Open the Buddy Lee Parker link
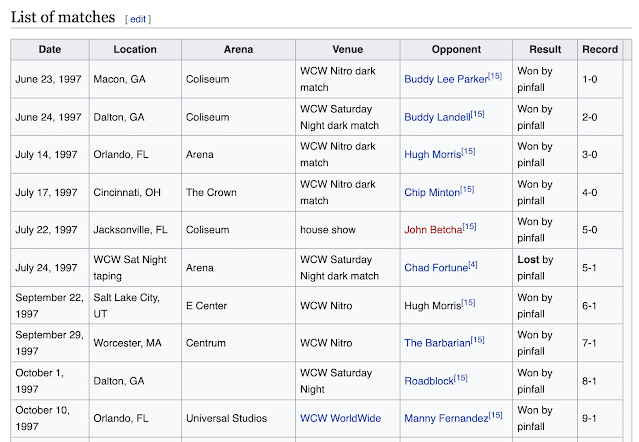The width and height of the screenshot is (639, 442). coord(446,79)
